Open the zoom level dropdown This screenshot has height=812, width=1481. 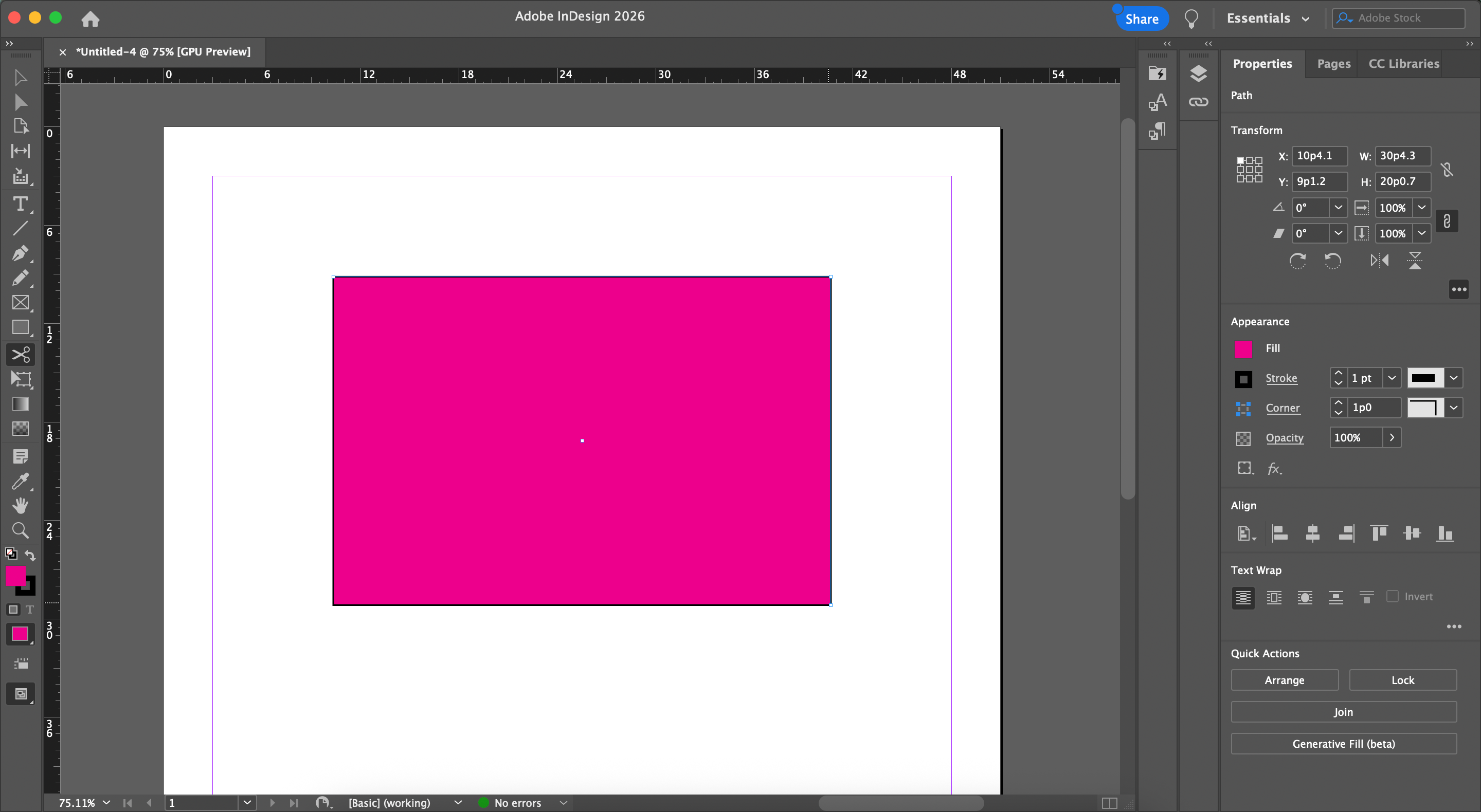106,803
